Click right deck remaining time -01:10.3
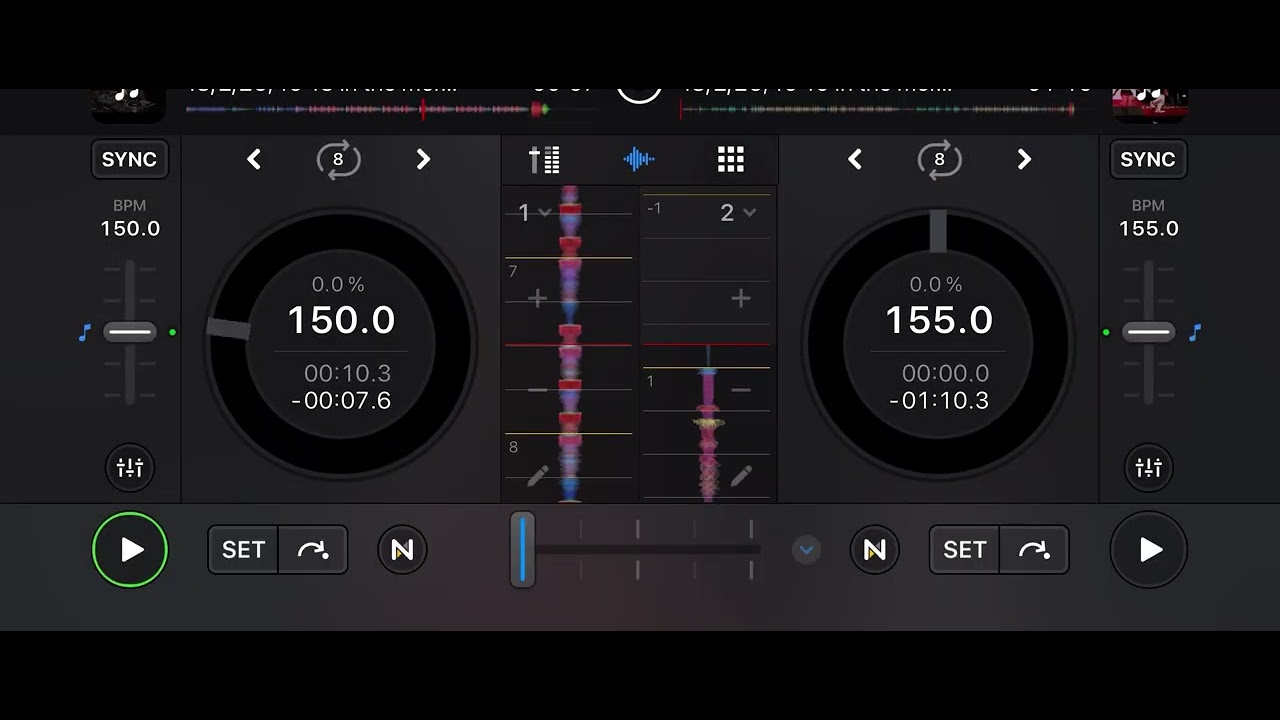The image size is (1280, 720). pyautogui.click(x=939, y=401)
